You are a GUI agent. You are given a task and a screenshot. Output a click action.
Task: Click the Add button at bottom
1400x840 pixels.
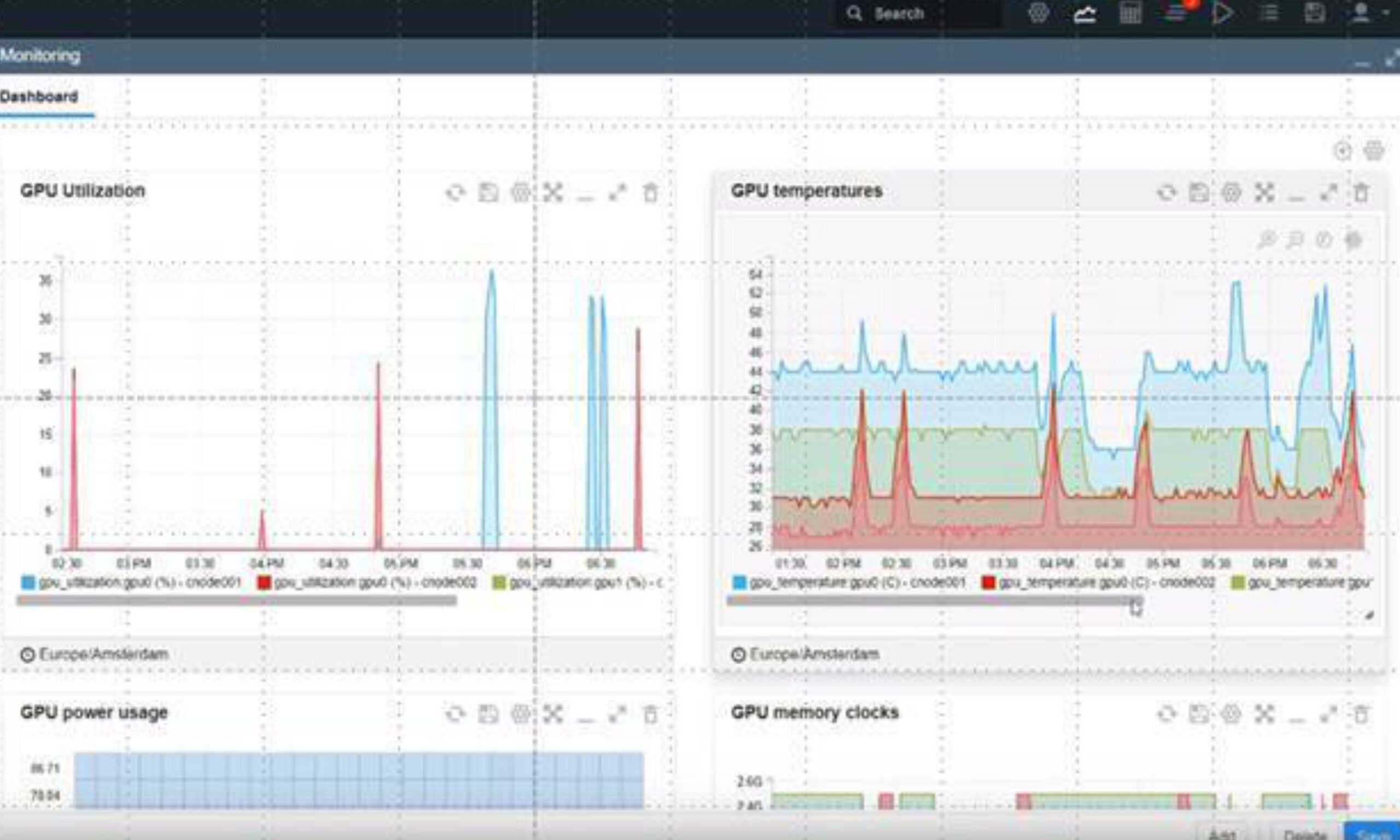[x=1221, y=833]
